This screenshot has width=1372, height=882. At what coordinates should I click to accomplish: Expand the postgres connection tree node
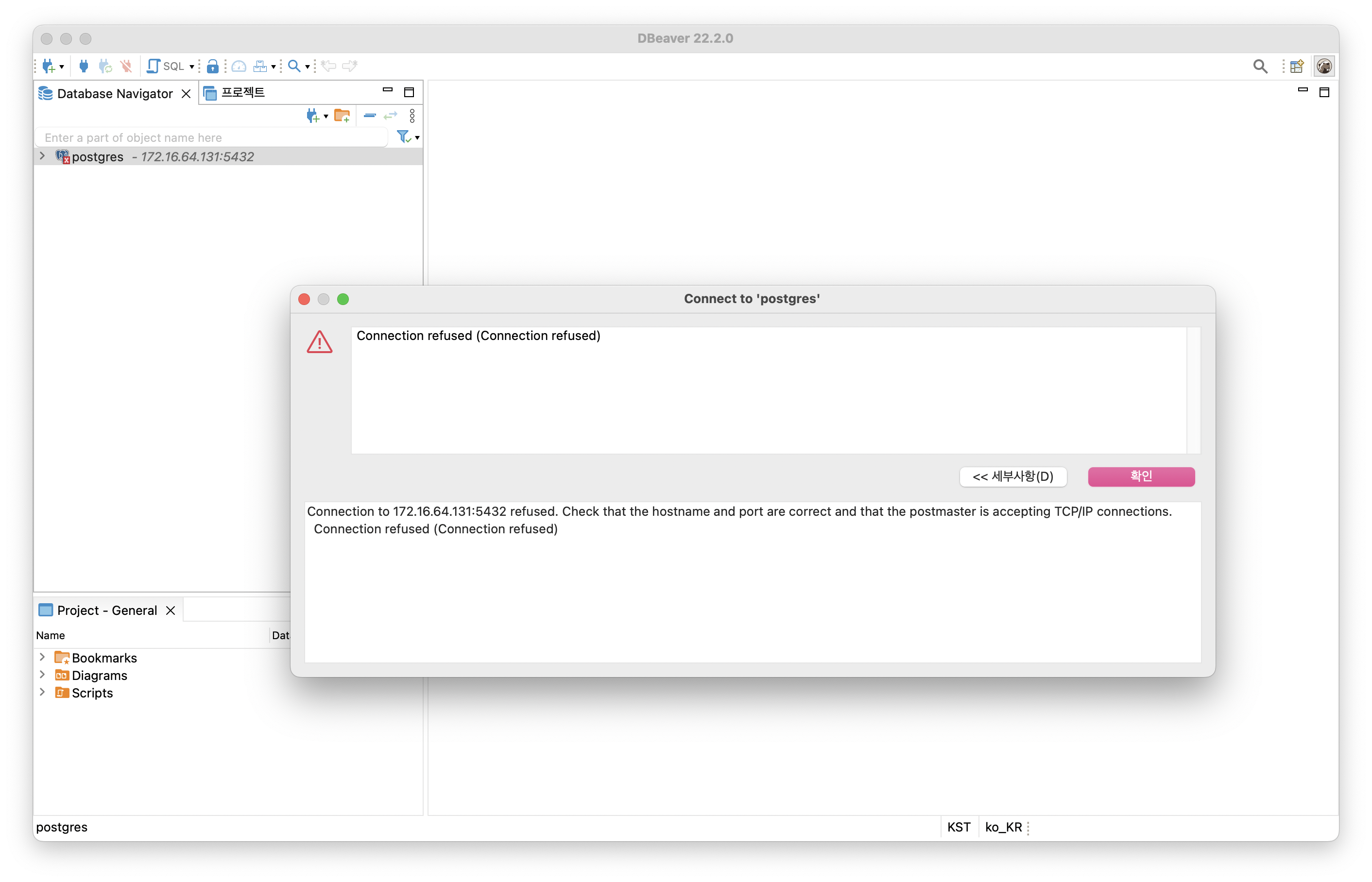(42, 156)
